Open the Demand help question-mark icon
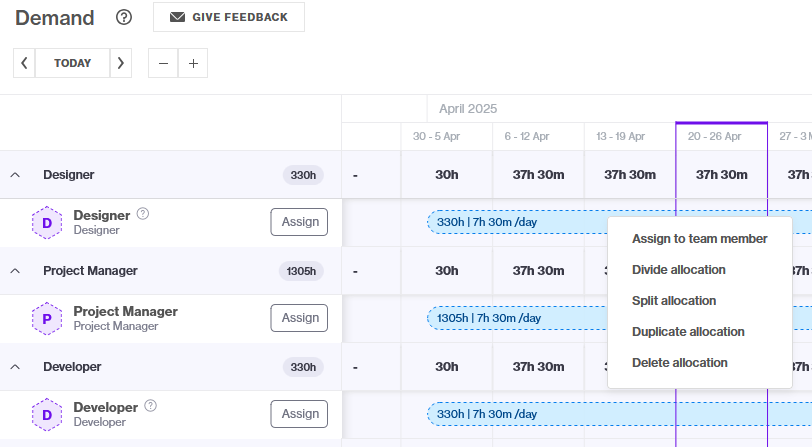The height and width of the screenshot is (447, 812). (x=124, y=17)
